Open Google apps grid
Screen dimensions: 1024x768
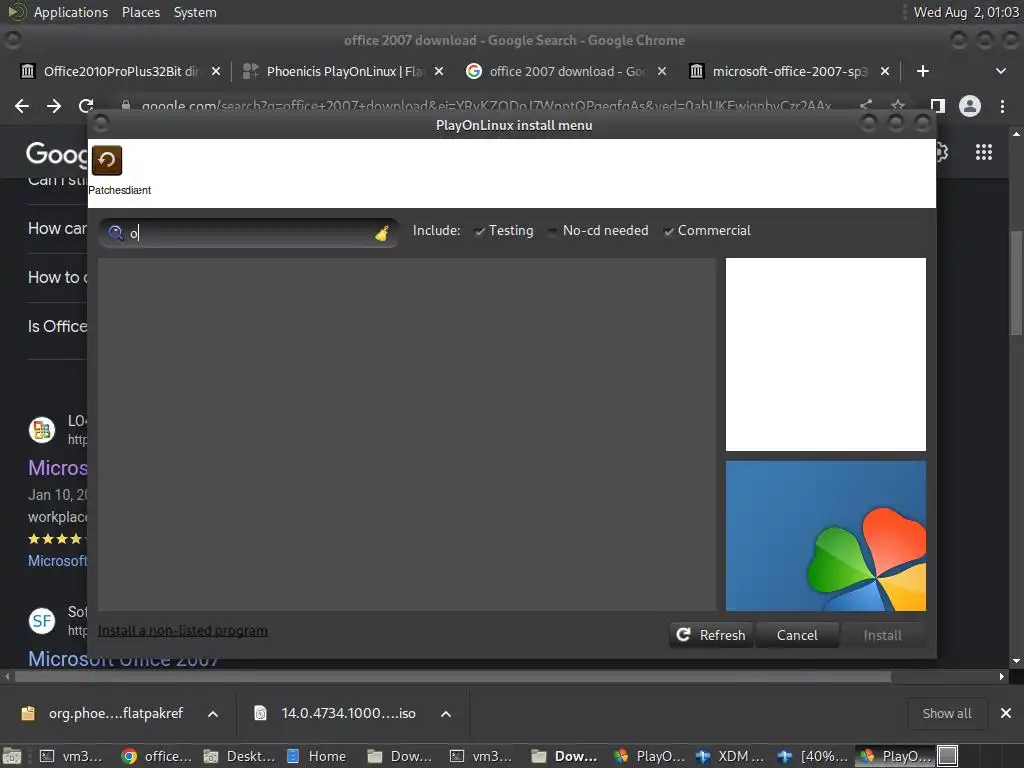click(984, 153)
